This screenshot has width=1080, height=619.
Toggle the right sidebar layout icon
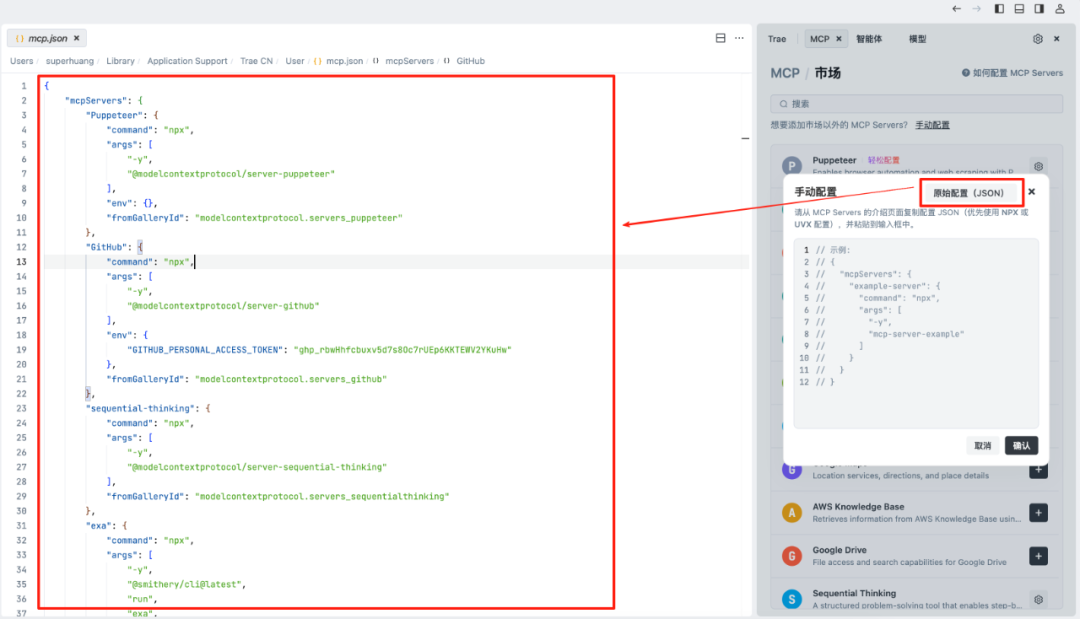click(x=1039, y=9)
